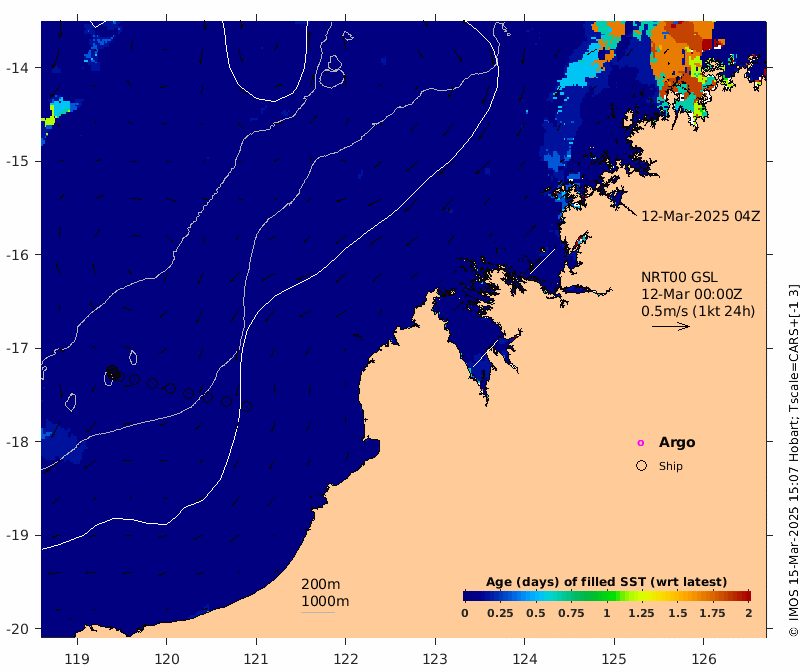The width and height of the screenshot is (810, 672).
Task: Click the 126 longitude axis label
Action: (x=704, y=659)
